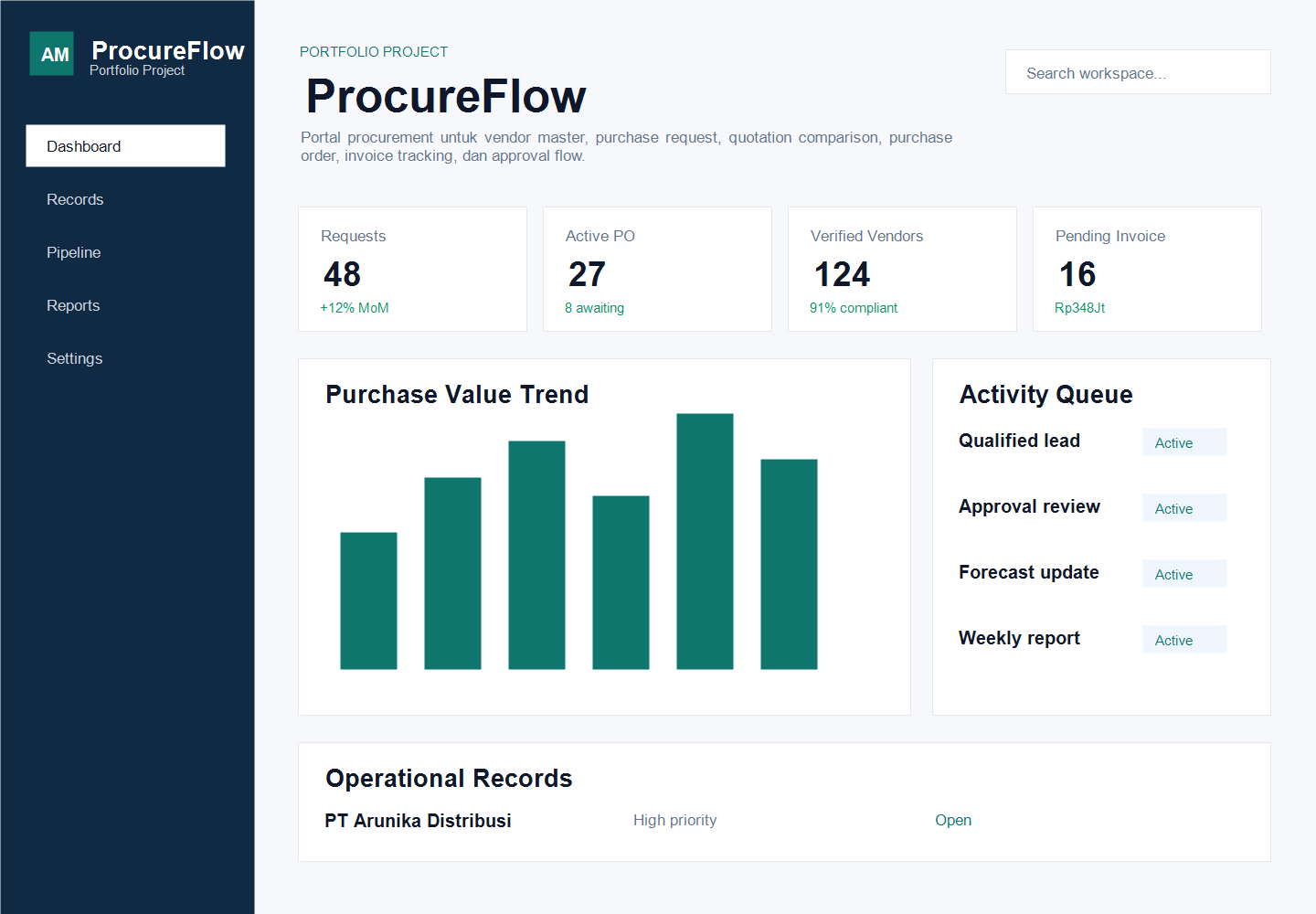Click the Active badge for Approval review
This screenshot has height=914, width=1316.
(x=1184, y=508)
